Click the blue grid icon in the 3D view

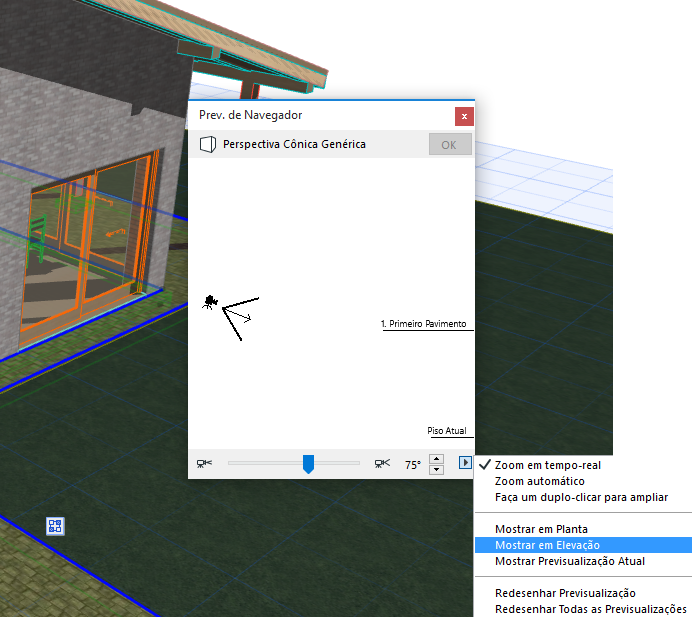coord(55,526)
